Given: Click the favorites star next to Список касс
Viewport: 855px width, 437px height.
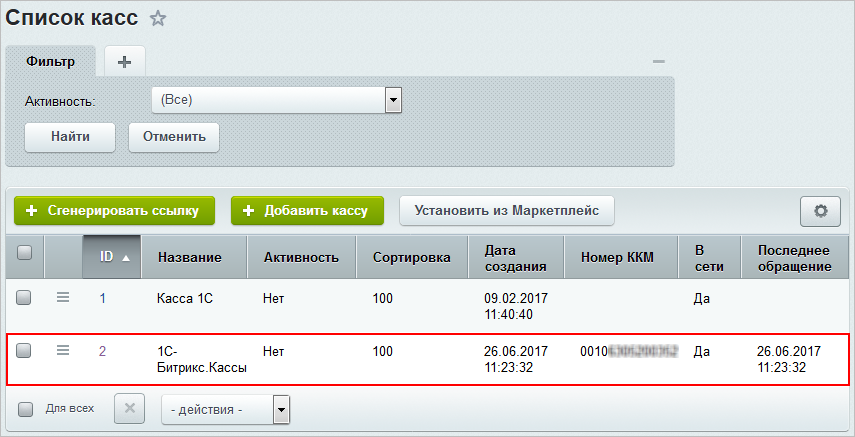Looking at the screenshot, I should pyautogui.click(x=158, y=18).
